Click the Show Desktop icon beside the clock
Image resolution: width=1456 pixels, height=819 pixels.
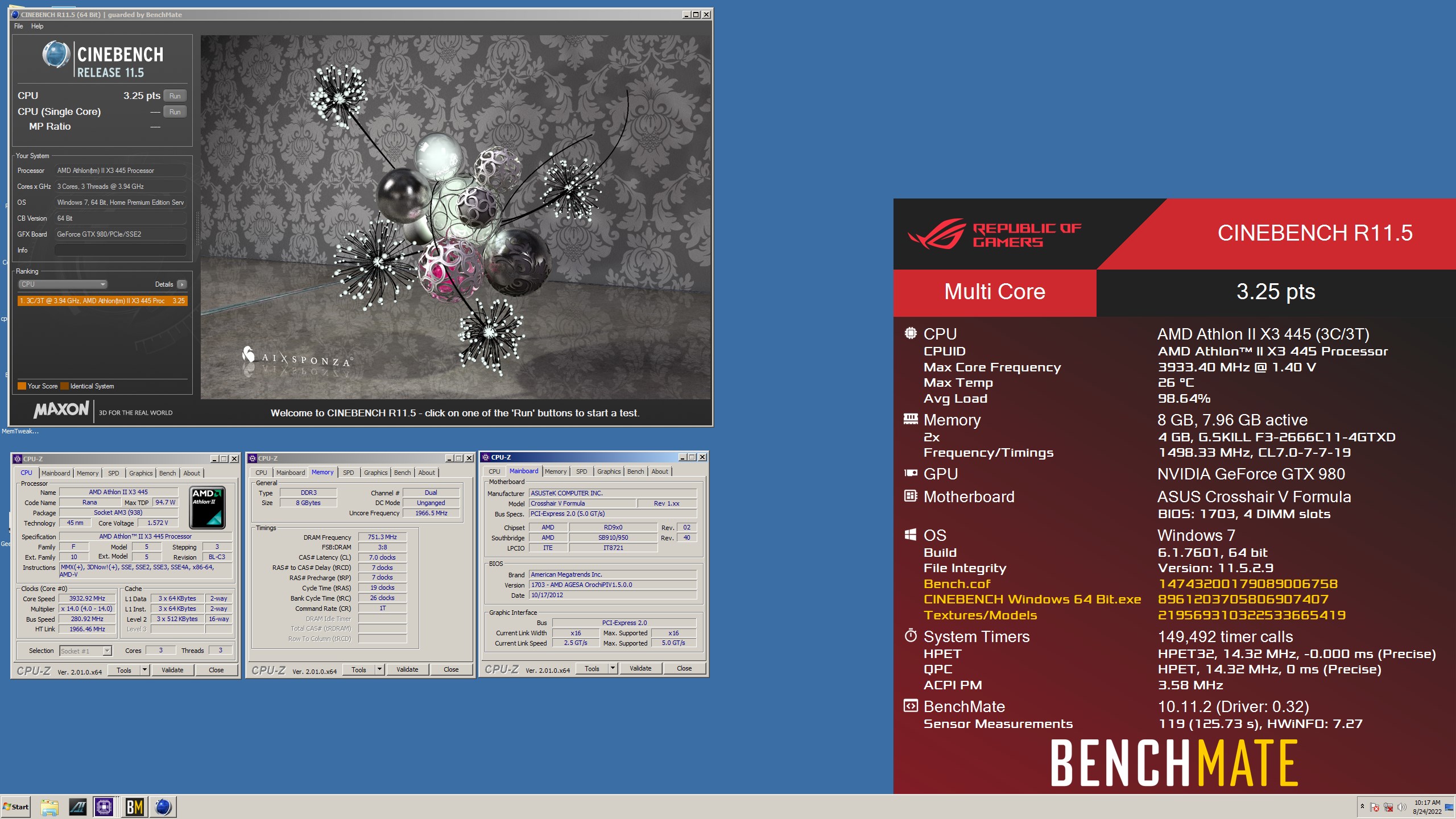[x=1449, y=807]
